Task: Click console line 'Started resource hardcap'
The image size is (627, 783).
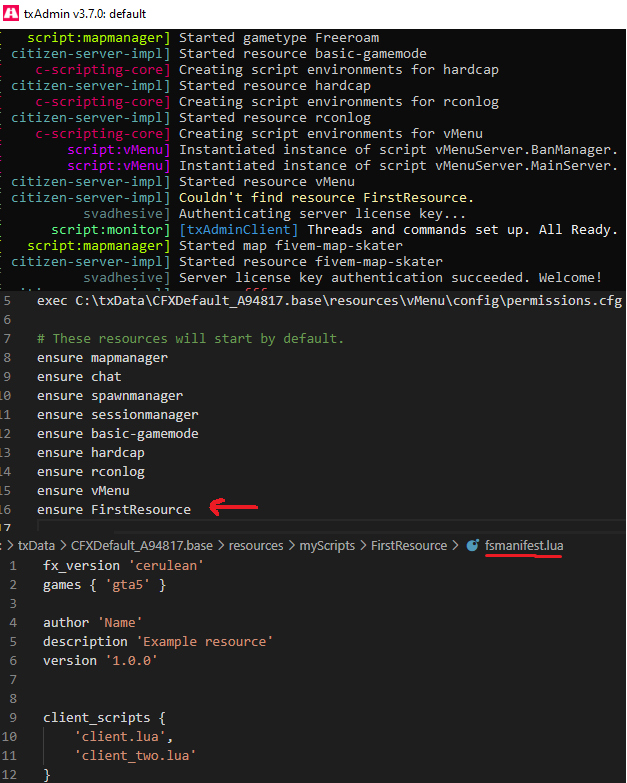Action: click(275, 85)
